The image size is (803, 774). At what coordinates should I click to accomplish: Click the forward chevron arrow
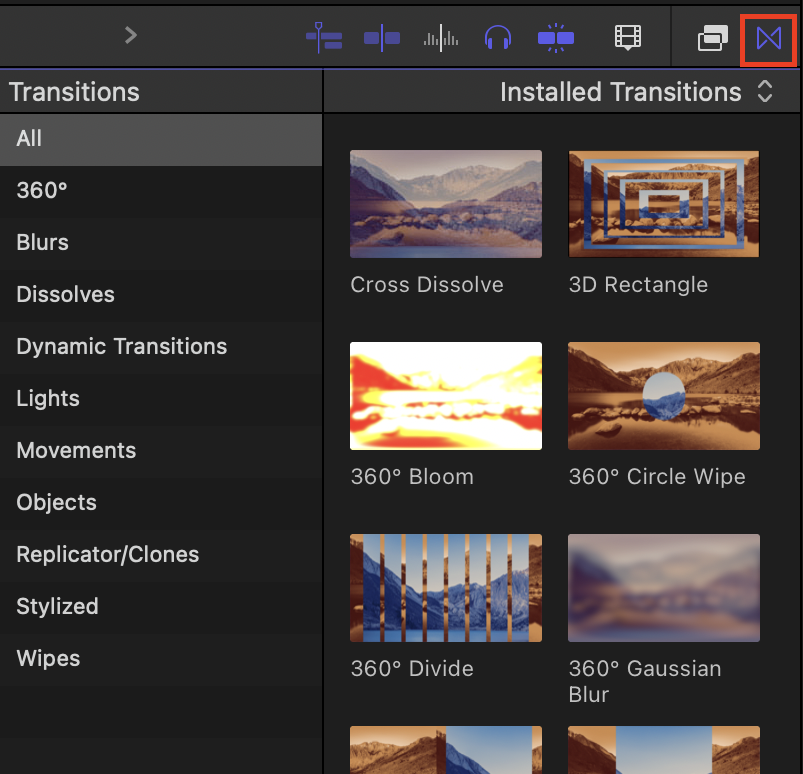[x=131, y=35]
